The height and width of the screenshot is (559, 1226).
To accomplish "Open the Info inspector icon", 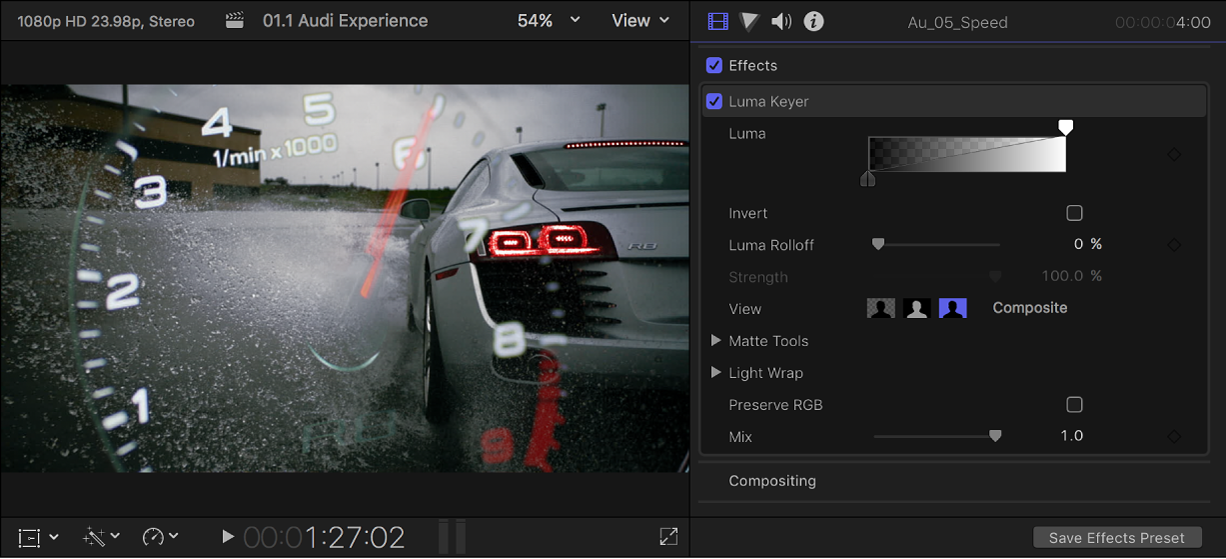I will point(814,21).
